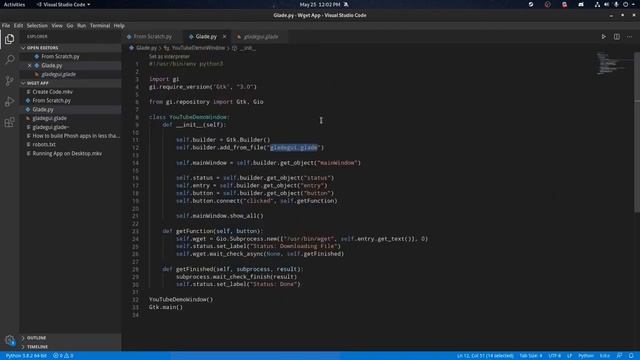Image resolution: width=640 pixels, height=360 pixels.
Task: Open notifications bell in status bar
Action: (x=631, y=356)
